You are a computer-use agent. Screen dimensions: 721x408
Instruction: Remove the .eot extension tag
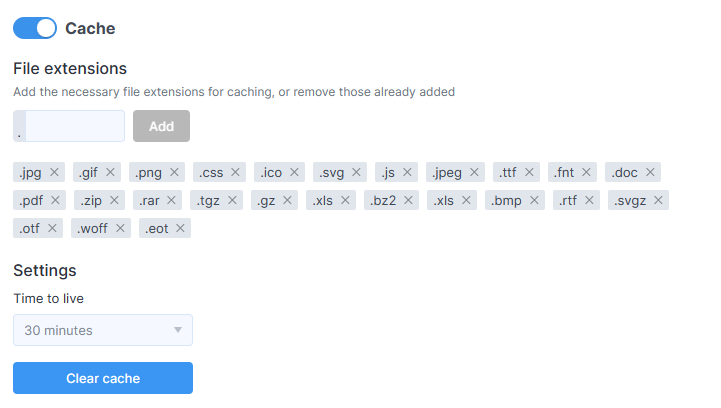pos(180,228)
